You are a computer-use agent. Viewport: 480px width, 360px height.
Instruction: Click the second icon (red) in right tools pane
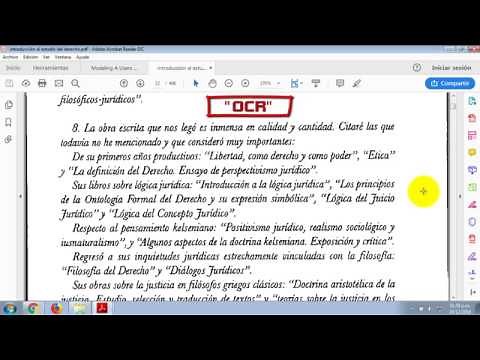tap(472, 118)
